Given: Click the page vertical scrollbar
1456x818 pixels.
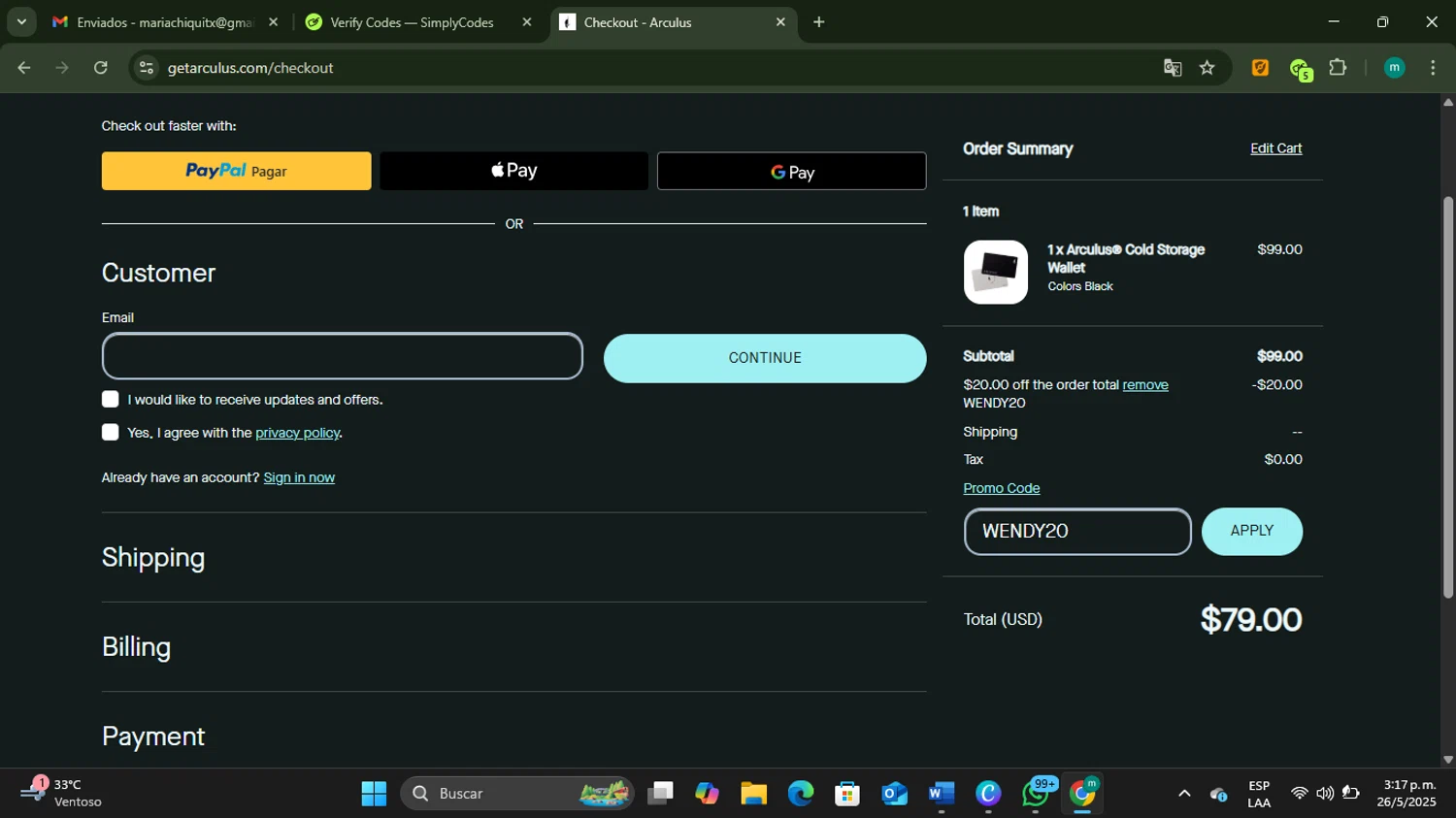Looking at the screenshot, I should (1448, 398).
